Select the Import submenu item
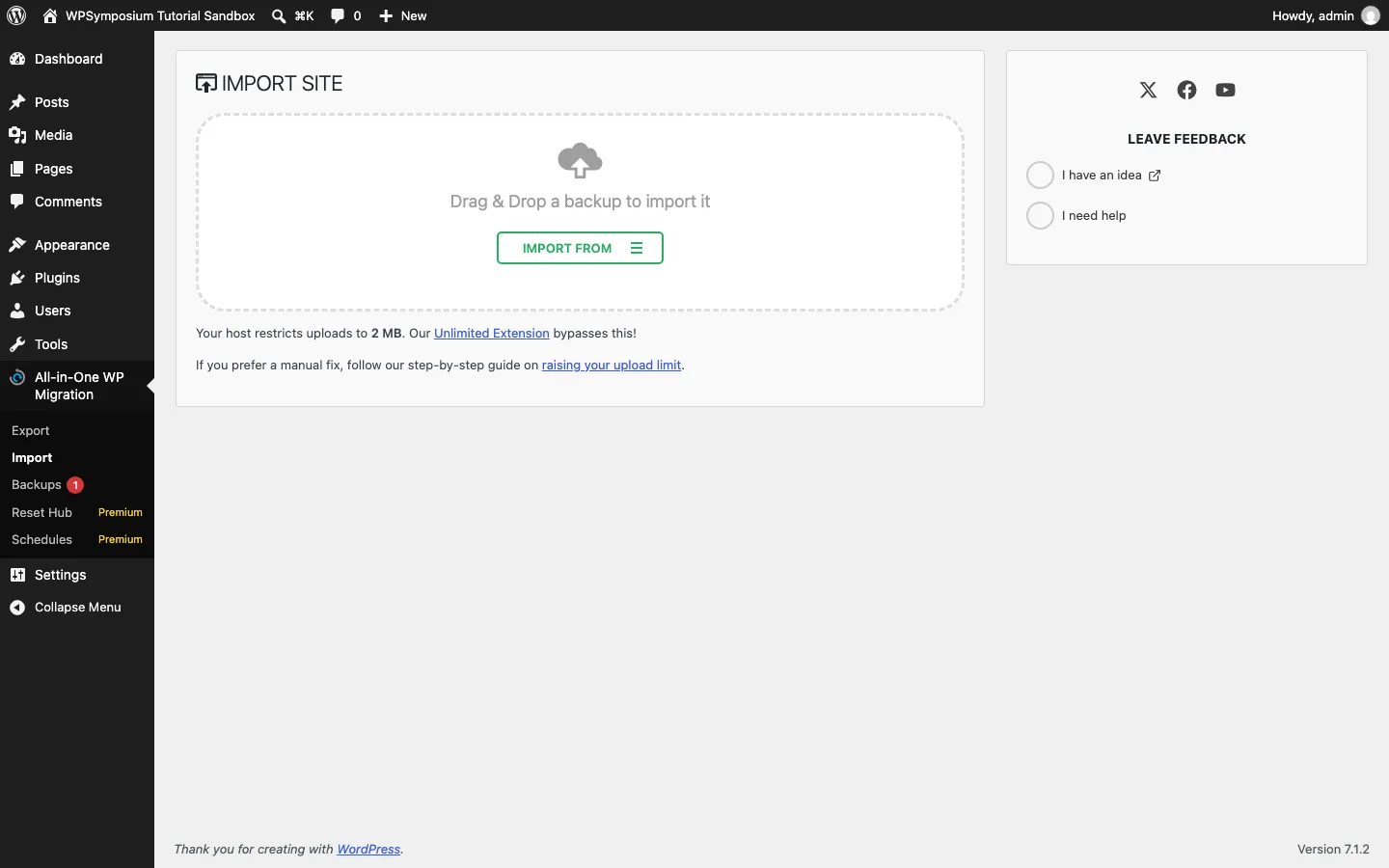Screen dimensions: 1389x868 tap(77, 458)
